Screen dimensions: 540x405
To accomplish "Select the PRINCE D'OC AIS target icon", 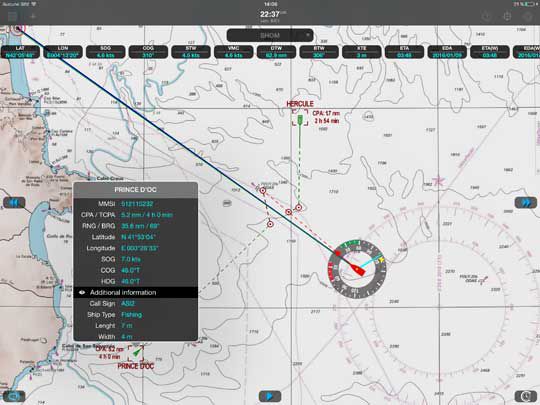I will (136, 353).
